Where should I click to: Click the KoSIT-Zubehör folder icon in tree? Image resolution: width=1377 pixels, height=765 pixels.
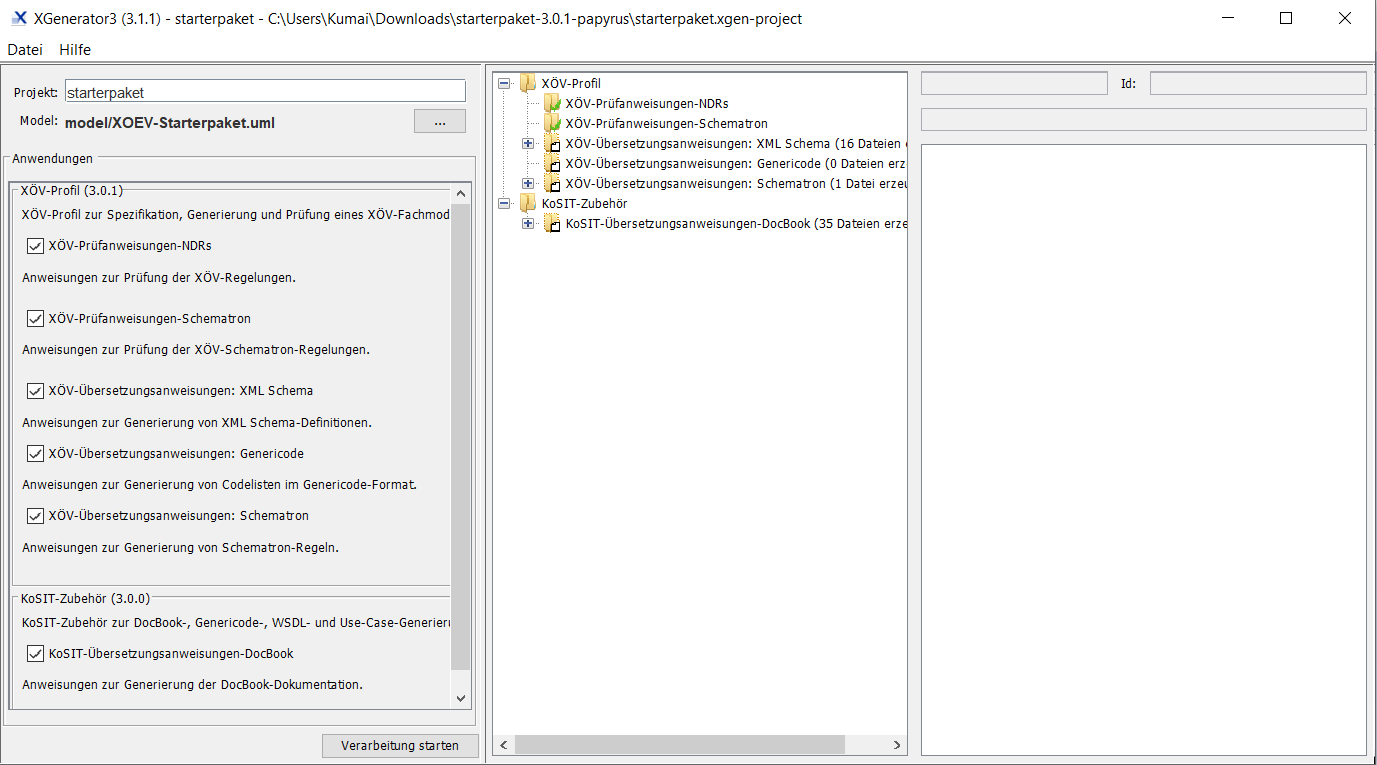coord(528,204)
